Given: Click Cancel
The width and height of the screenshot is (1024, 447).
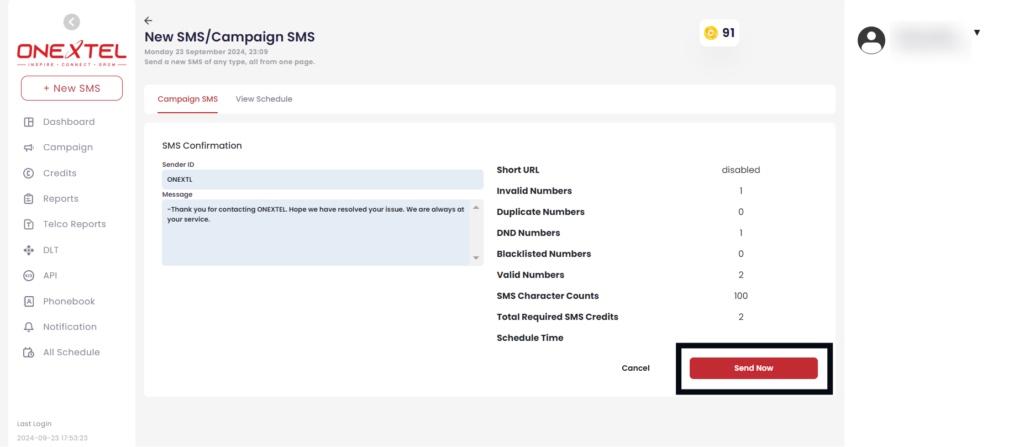Looking at the screenshot, I should (635, 369).
